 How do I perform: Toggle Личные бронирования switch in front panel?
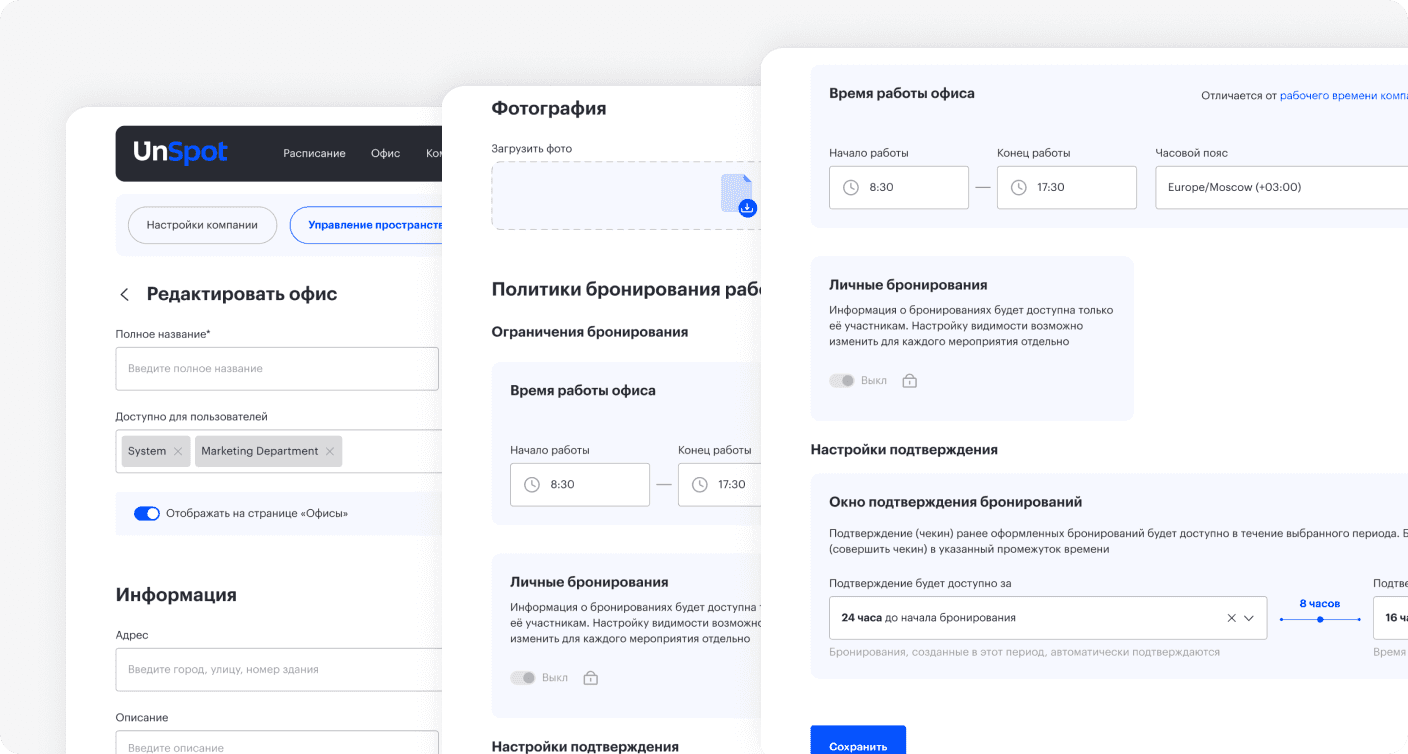click(x=842, y=381)
